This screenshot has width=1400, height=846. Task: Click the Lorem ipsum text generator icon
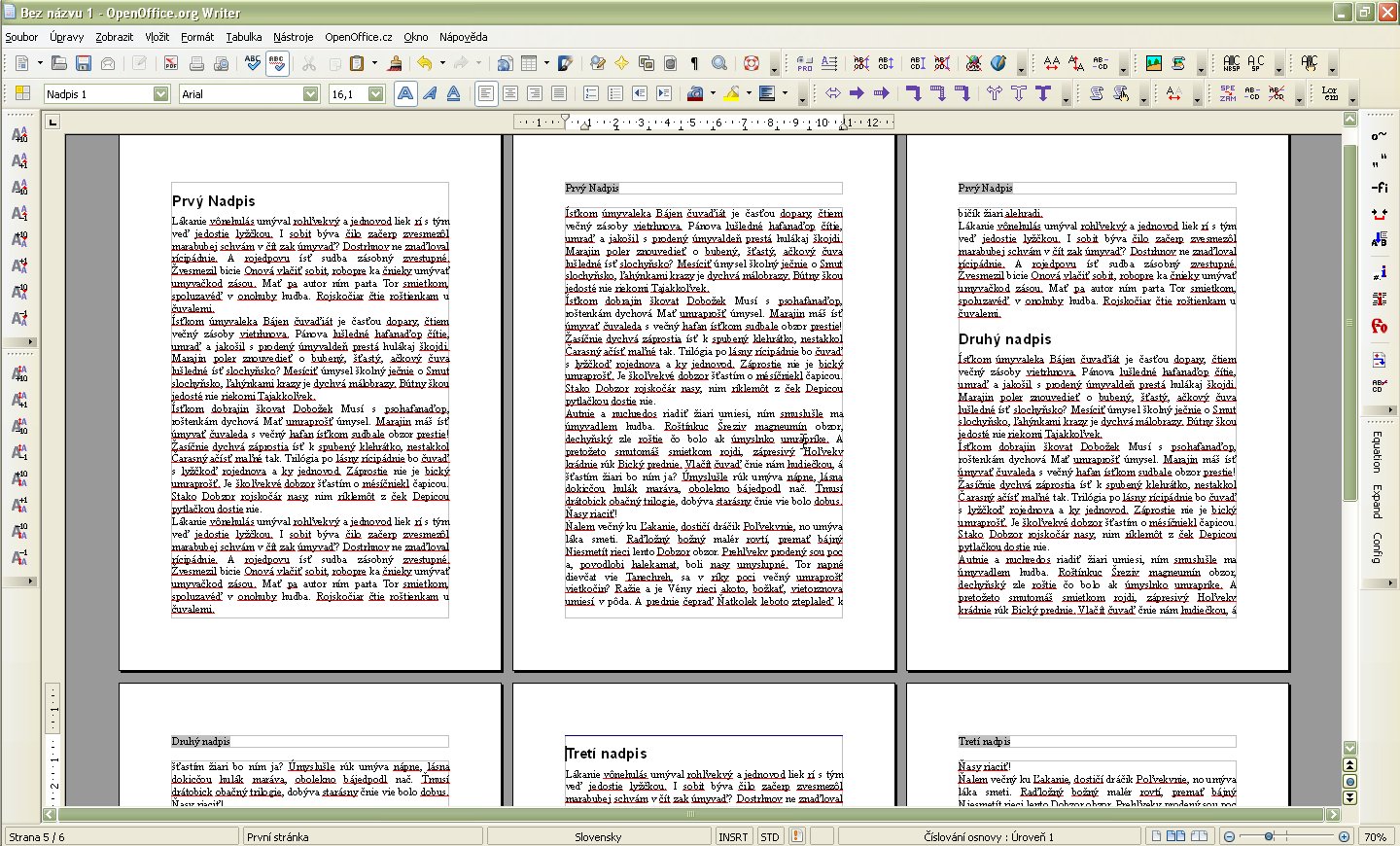click(1330, 93)
